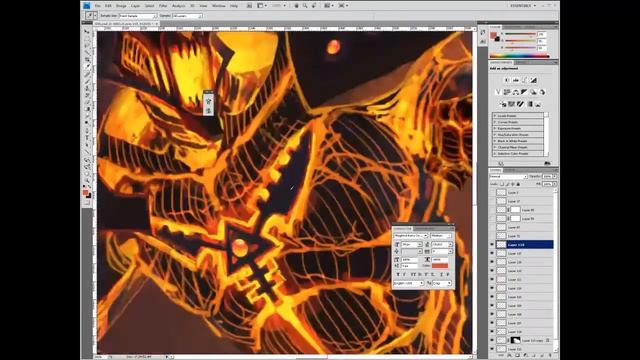Add a Channel Mixer adjustment
The height and width of the screenshot is (360, 640).
point(542,92)
